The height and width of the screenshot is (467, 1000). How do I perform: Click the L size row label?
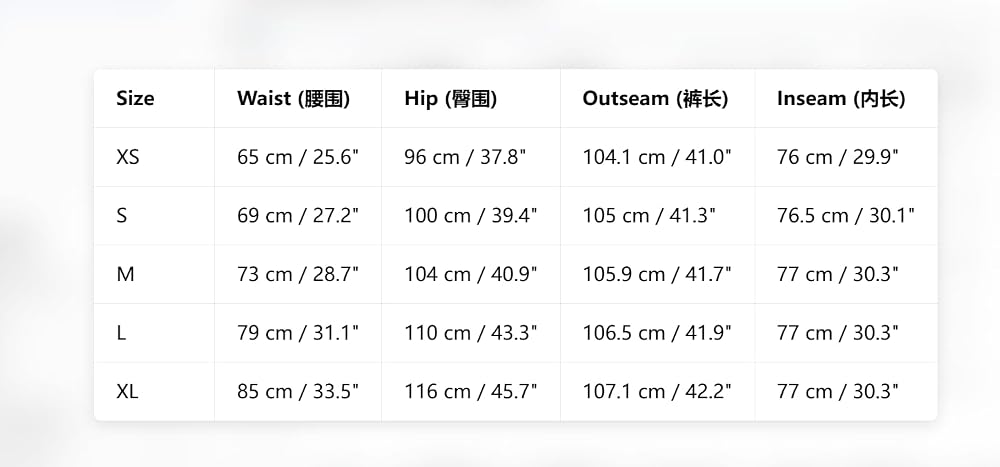click(121, 333)
